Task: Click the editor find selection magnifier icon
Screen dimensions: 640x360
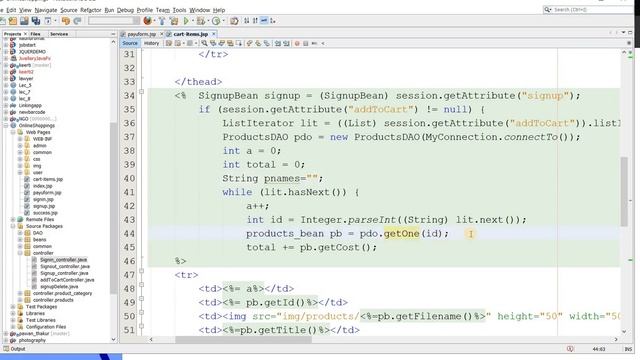Action: coord(204,43)
